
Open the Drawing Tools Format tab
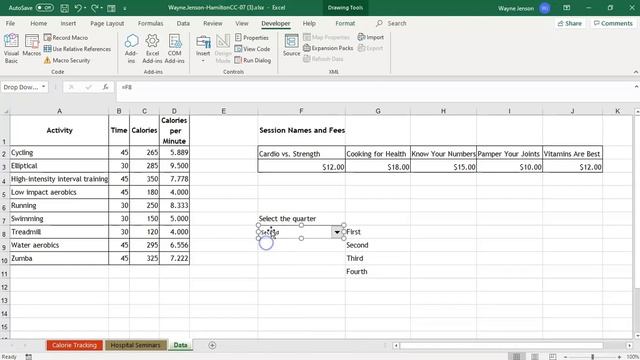[345, 23]
